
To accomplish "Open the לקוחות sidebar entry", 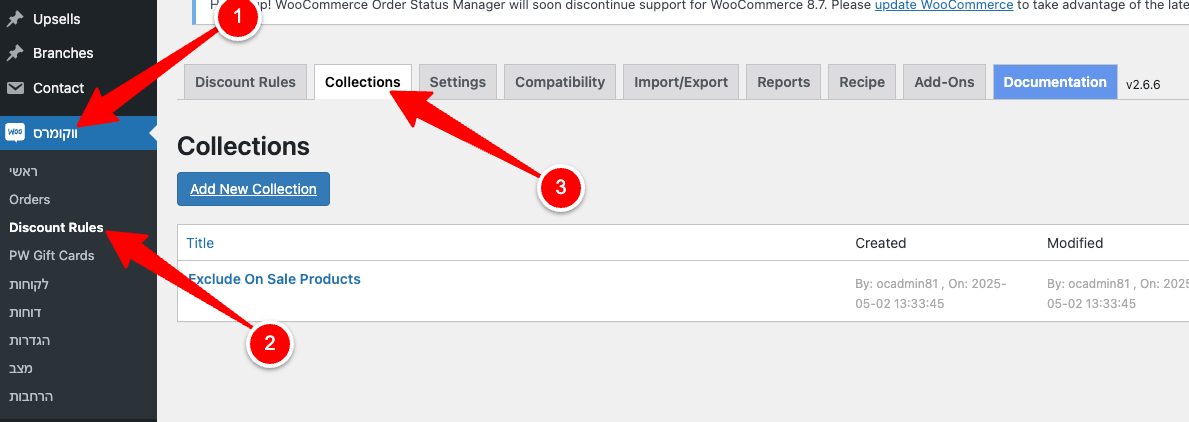I will click(x=28, y=284).
